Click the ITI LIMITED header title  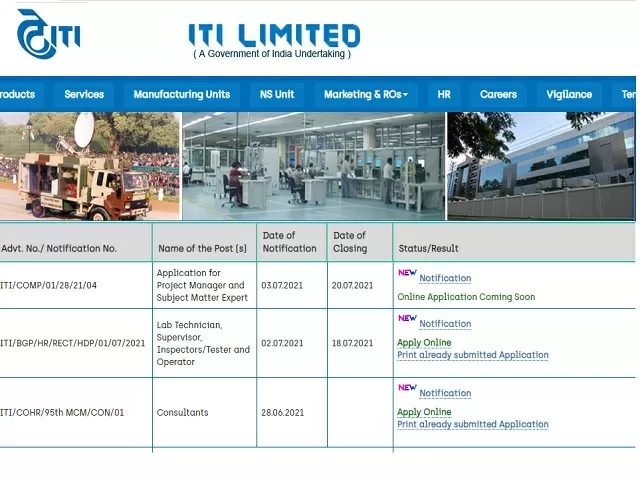click(x=273, y=38)
